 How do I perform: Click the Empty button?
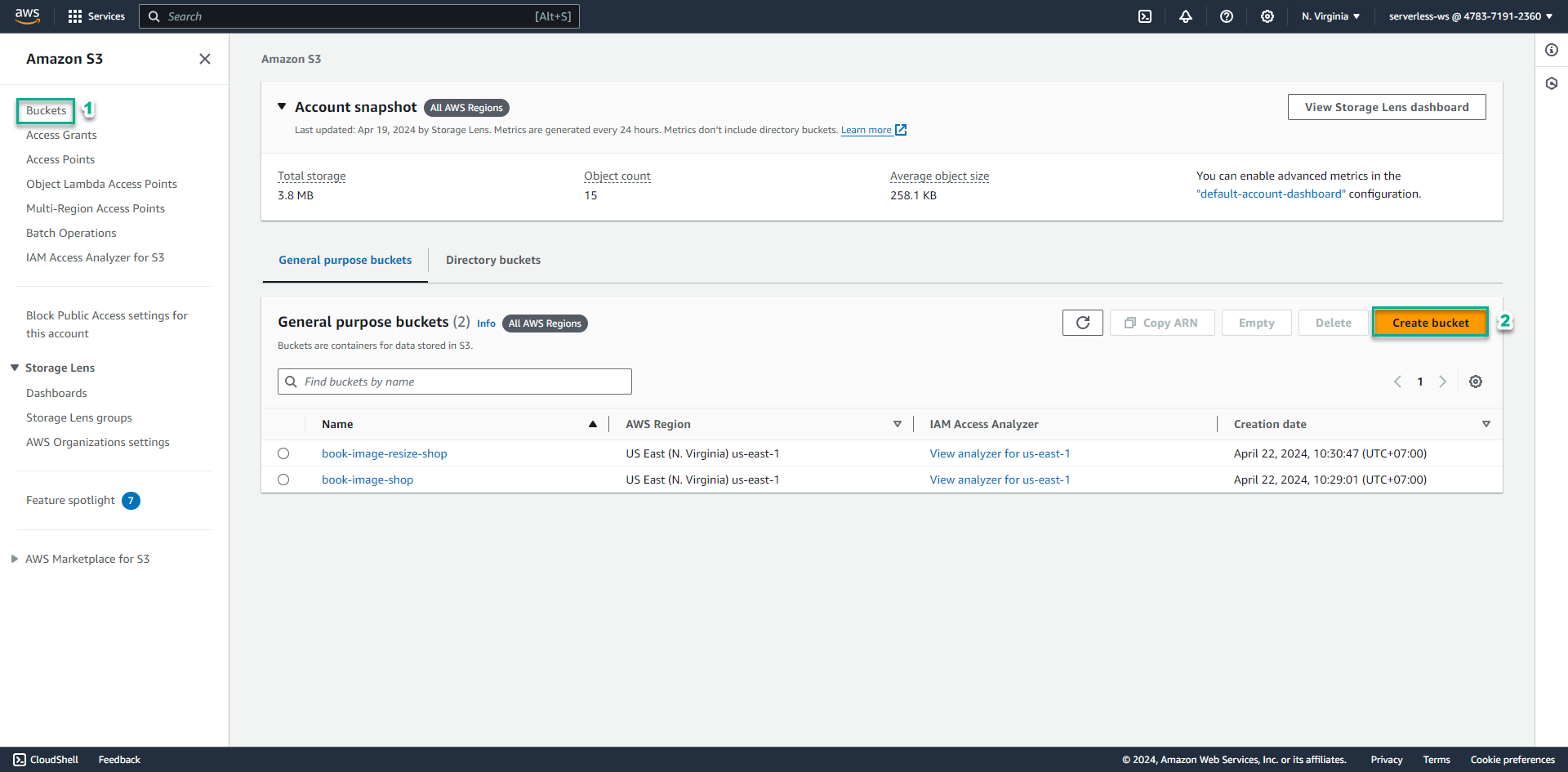(1257, 323)
